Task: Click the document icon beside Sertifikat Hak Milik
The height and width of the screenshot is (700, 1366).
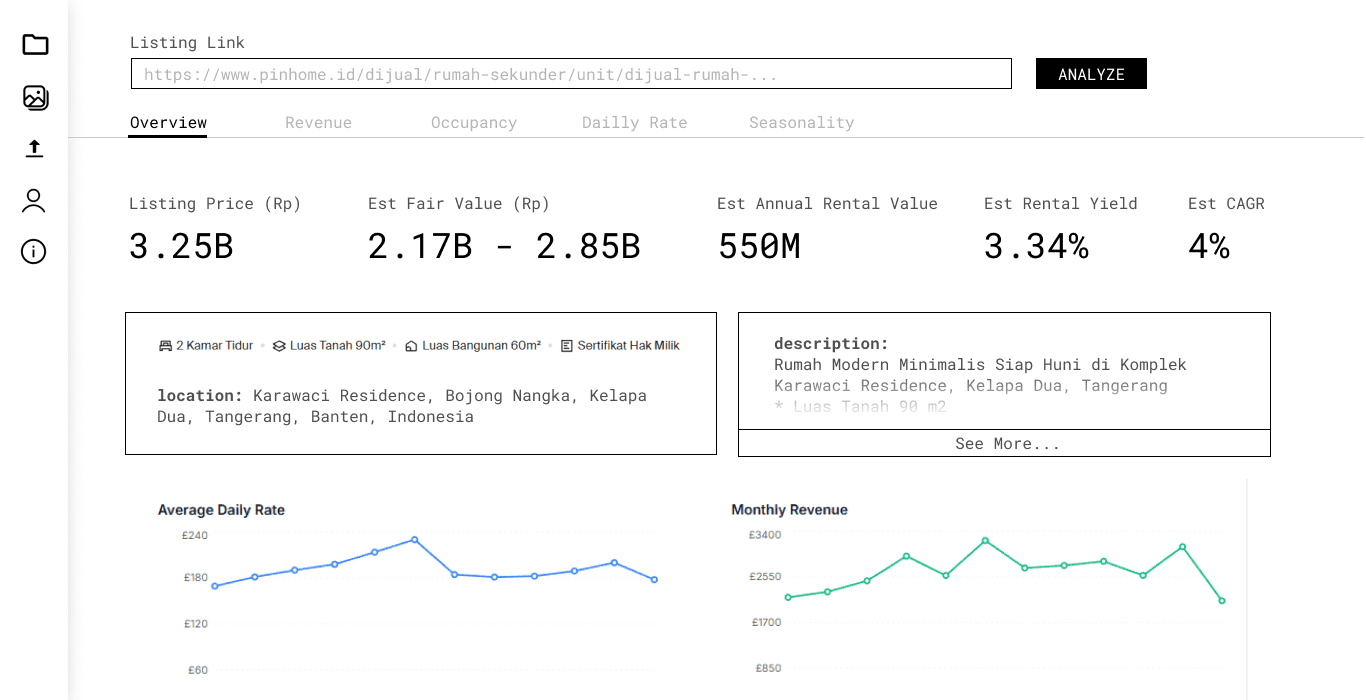Action: [567, 345]
